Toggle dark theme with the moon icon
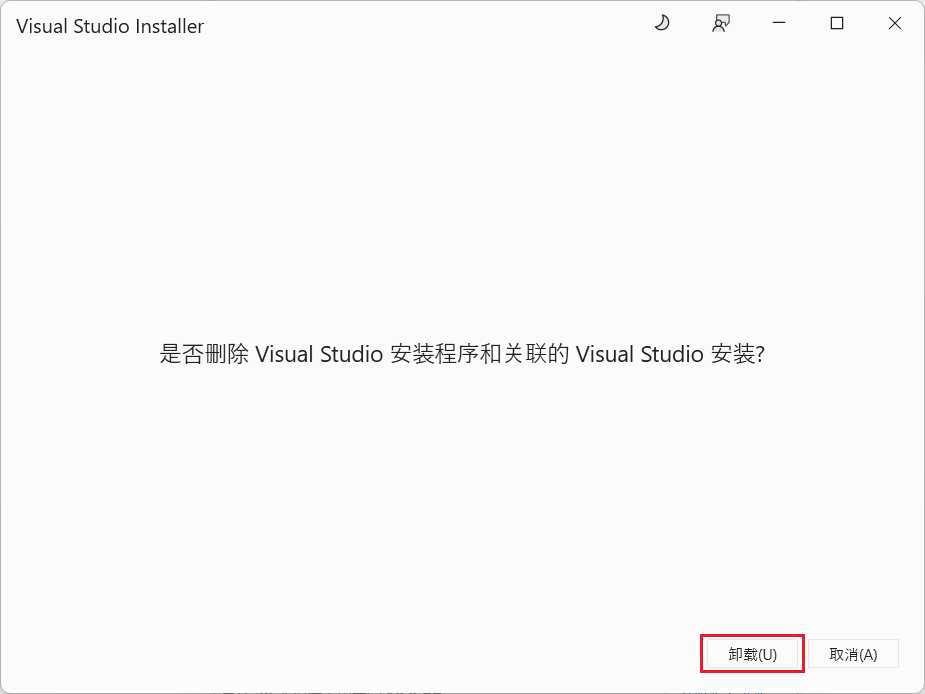The image size is (925, 694). tap(662, 23)
